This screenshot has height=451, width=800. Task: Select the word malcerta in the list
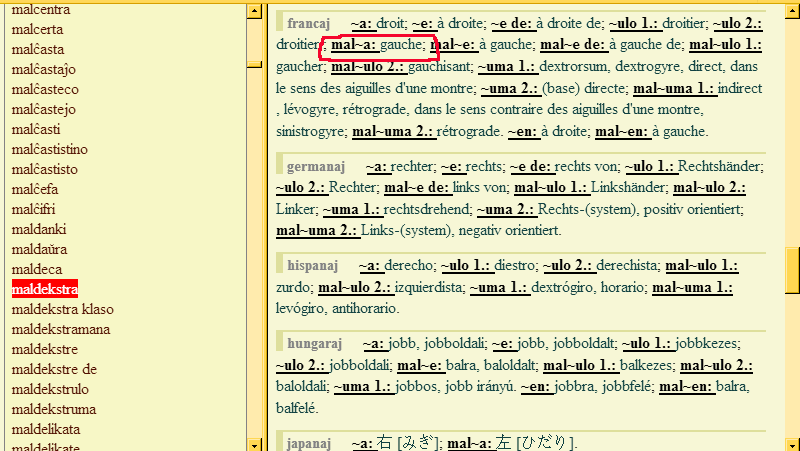tap(37, 29)
